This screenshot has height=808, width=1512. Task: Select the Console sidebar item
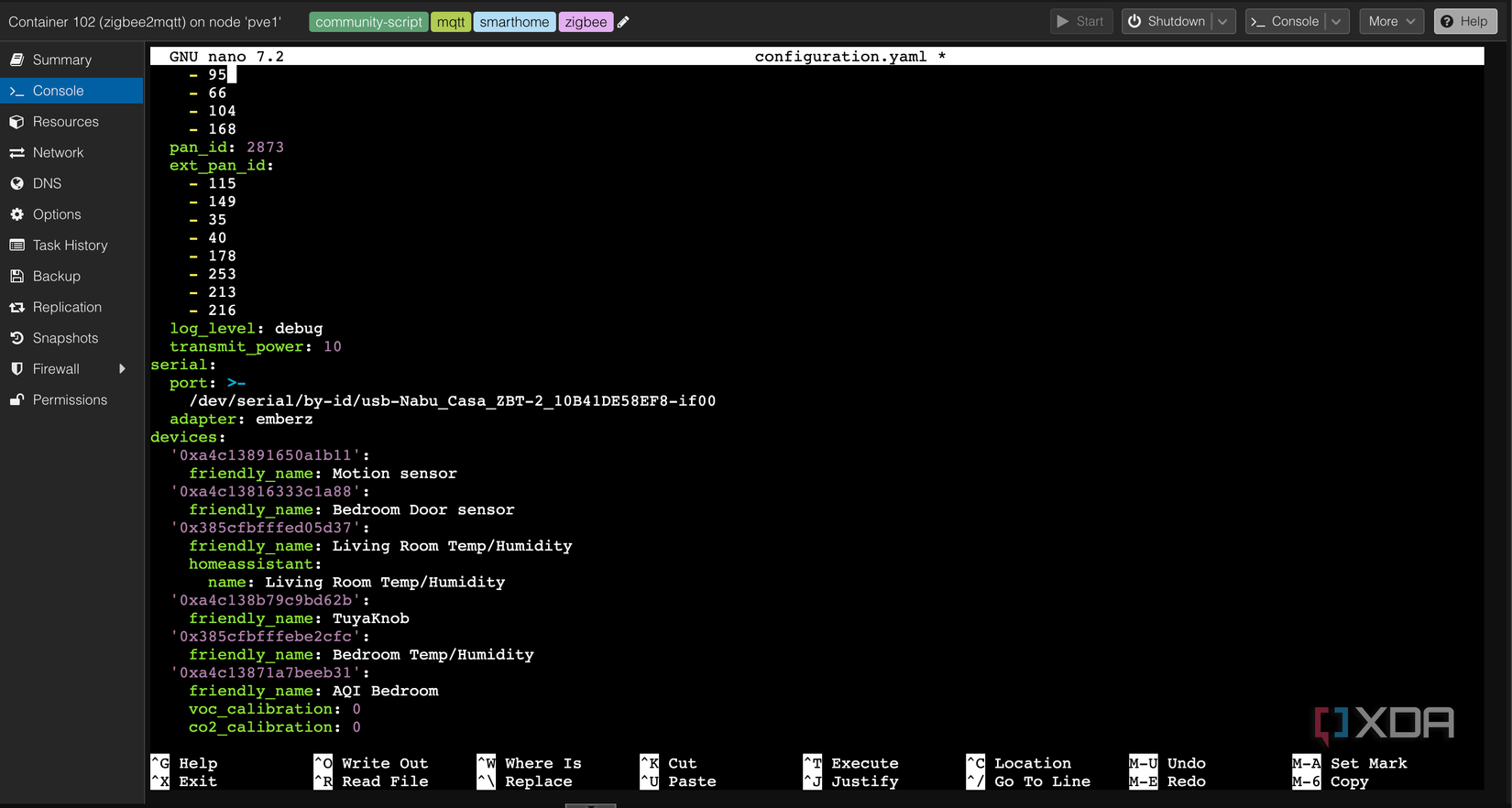pos(71,91)
